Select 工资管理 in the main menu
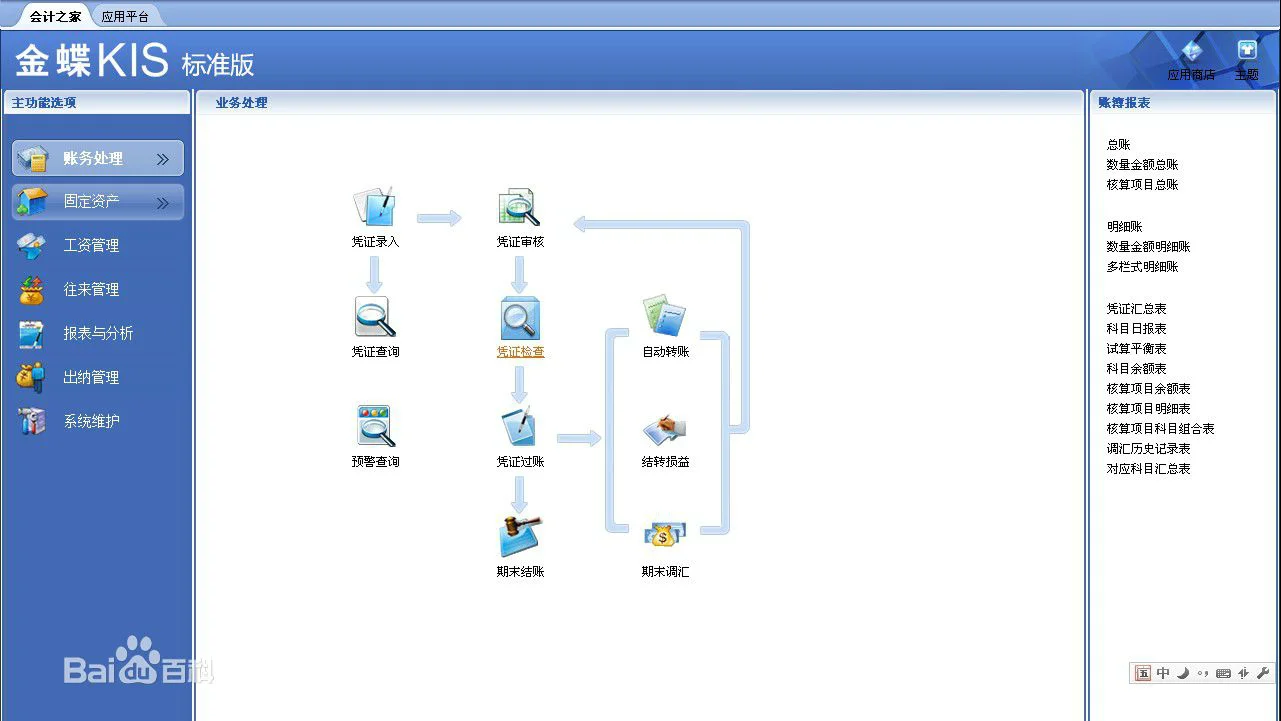The height and width of the screenshot is (721, 1281). 91,245
